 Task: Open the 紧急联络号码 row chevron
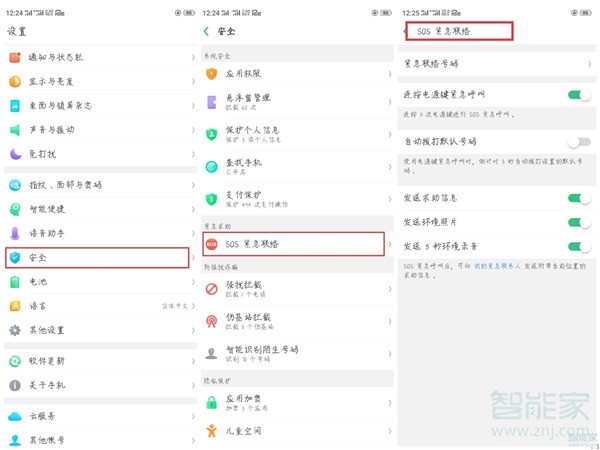[587, 63]
